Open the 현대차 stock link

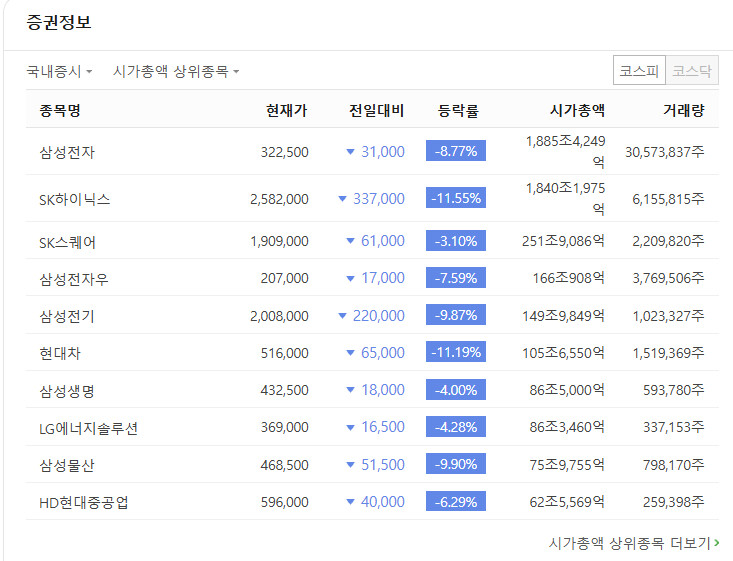(60, 353)
